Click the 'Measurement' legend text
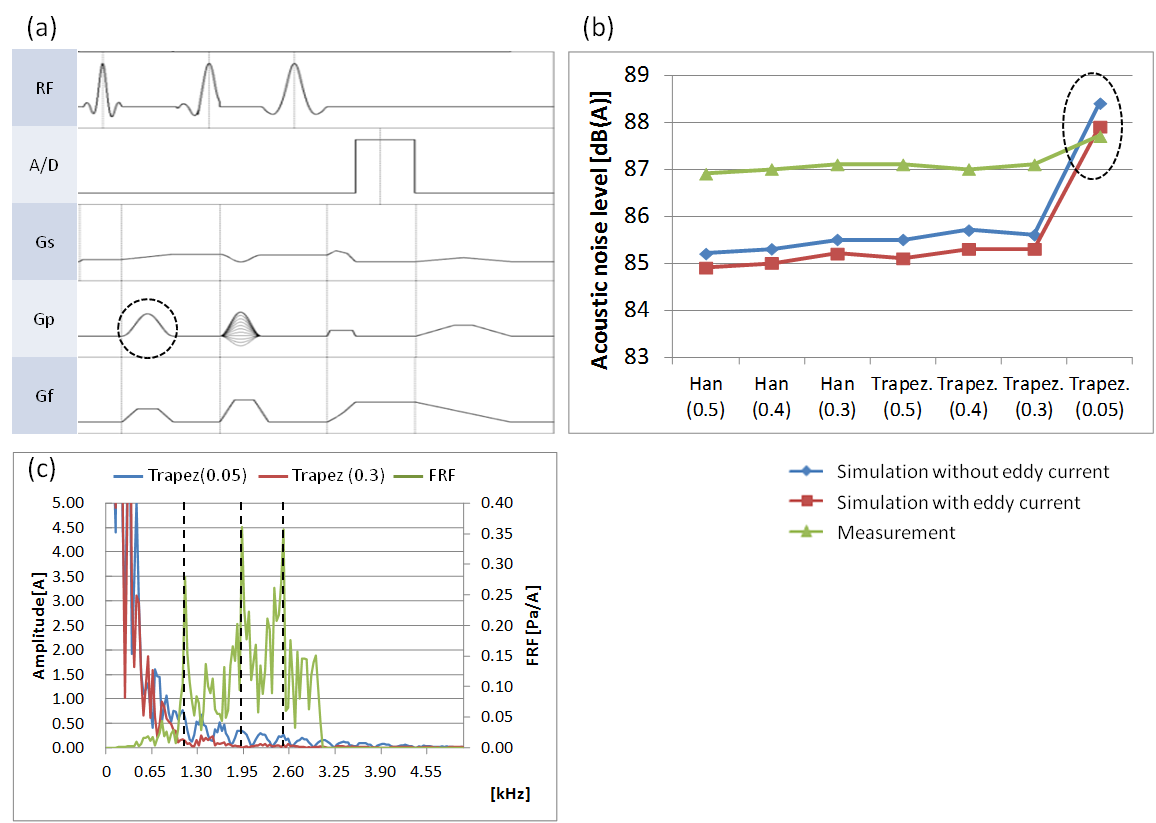 coord(895,532)
